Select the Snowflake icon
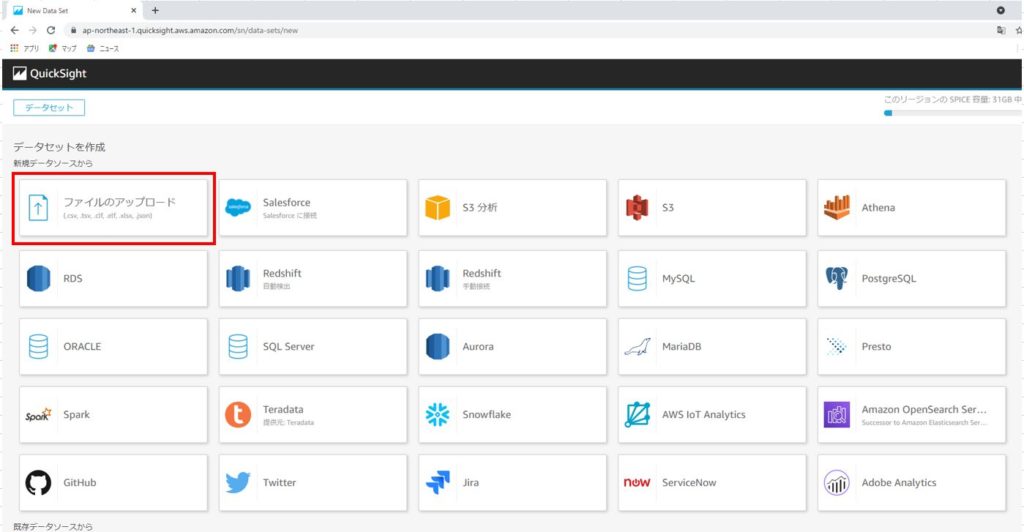This screenshot has height=532, width=1024. 438,415
